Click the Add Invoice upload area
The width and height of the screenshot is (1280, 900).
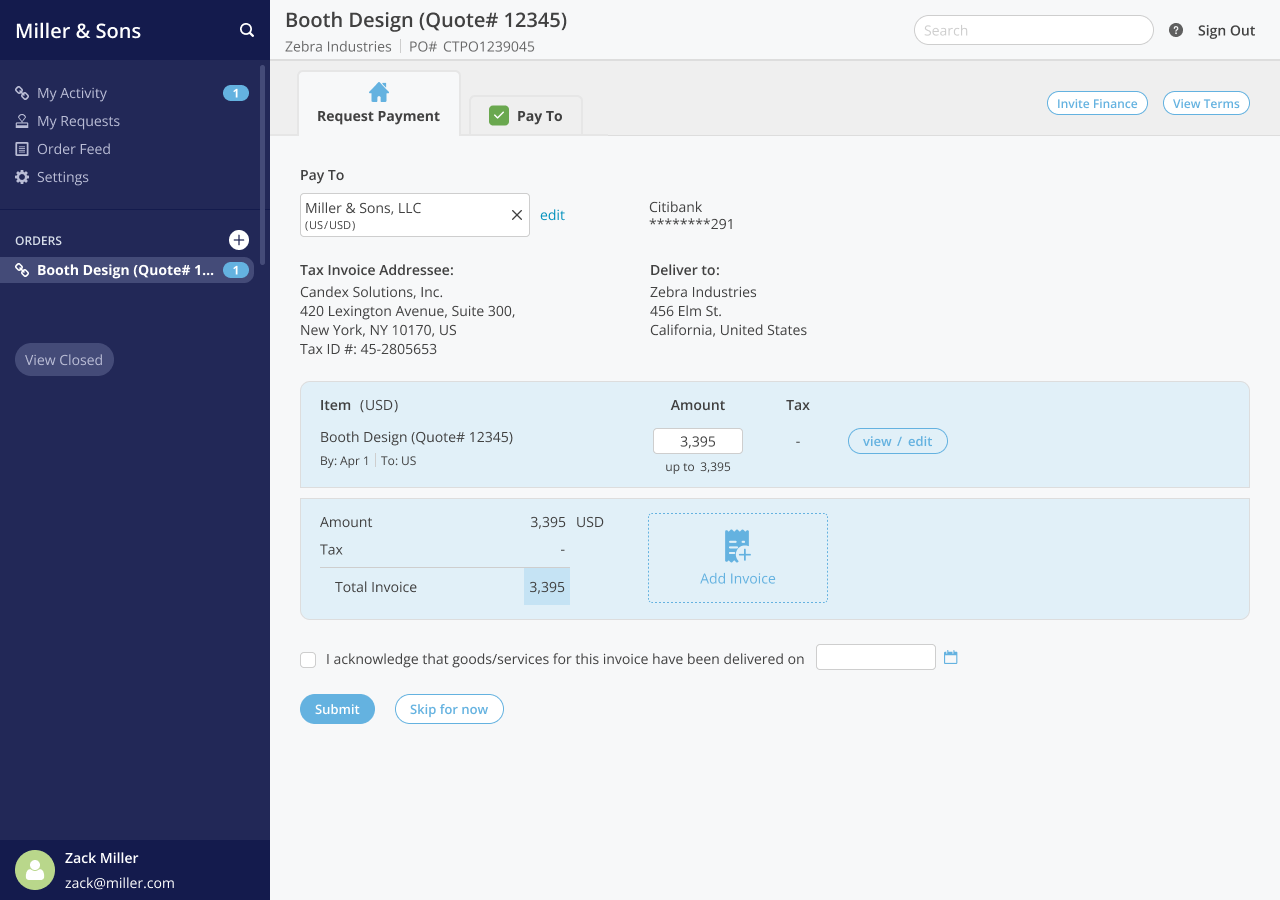738,558
